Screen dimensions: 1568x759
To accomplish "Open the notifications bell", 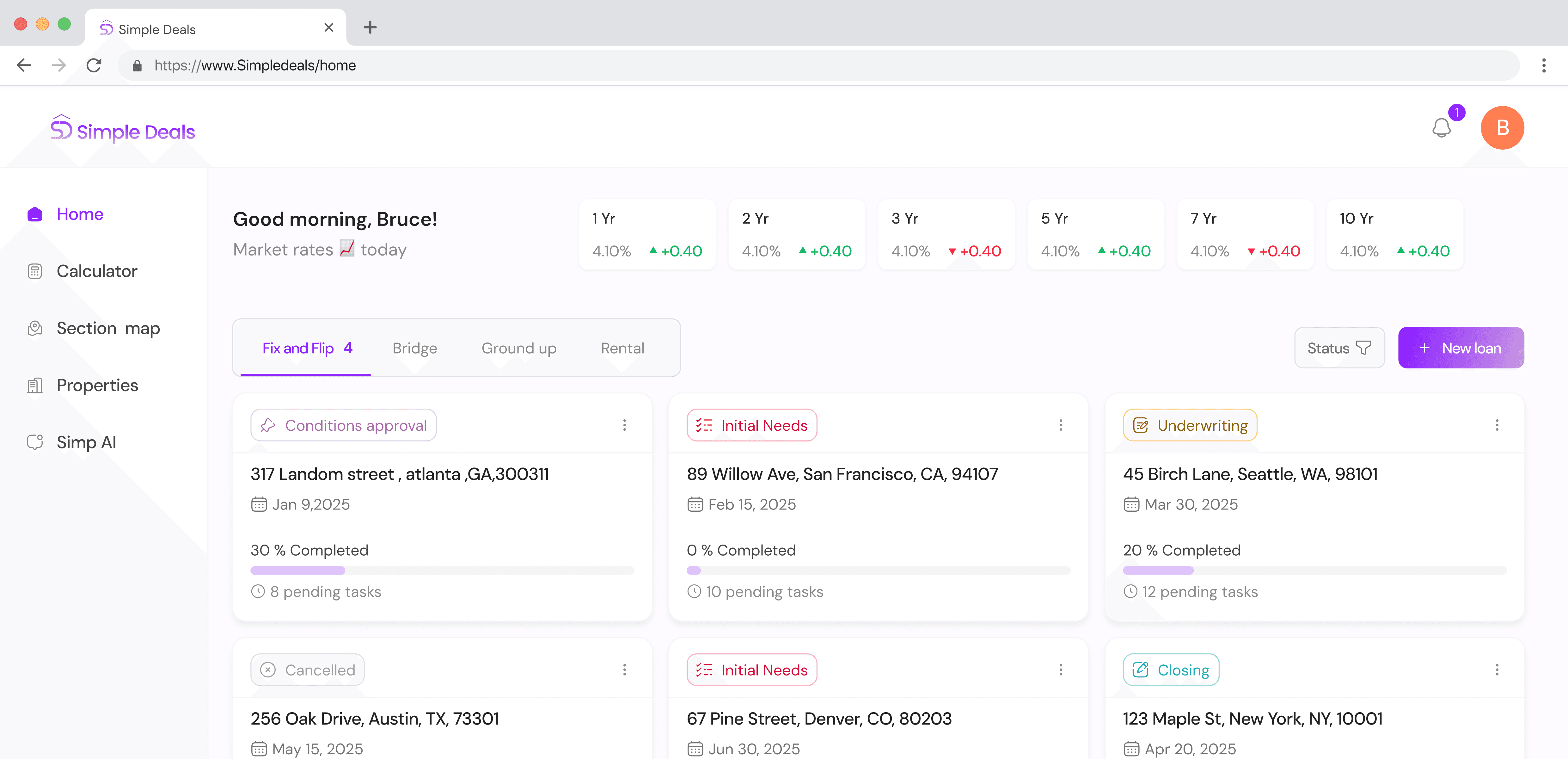I will click(1441, 128).
